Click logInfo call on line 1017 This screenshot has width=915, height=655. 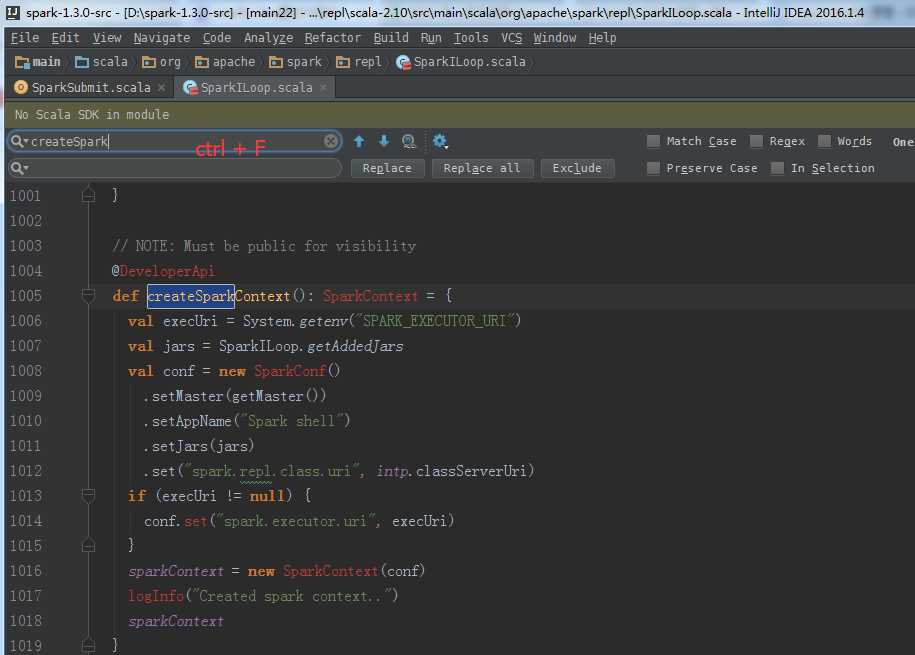[x=156, y=596]
